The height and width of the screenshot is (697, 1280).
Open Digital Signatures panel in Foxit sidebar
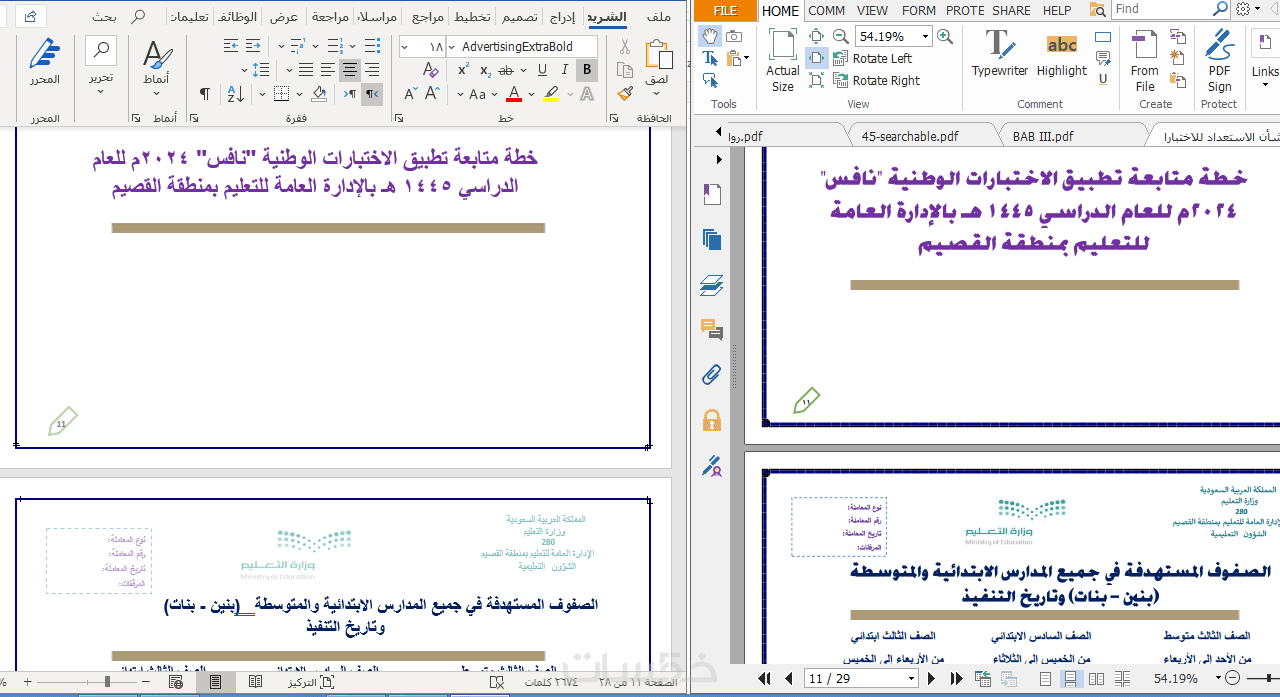tap(712, 465)
